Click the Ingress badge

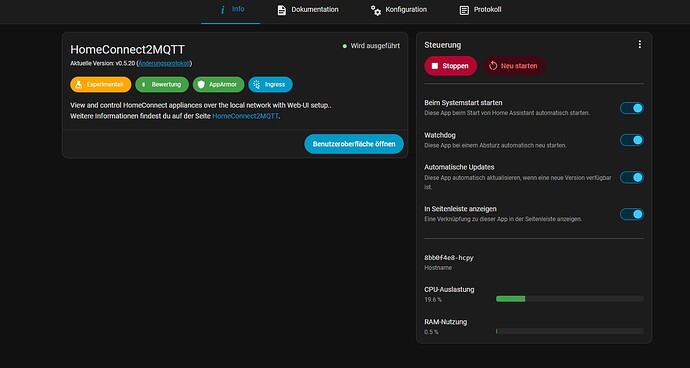(x=270, y=85)
